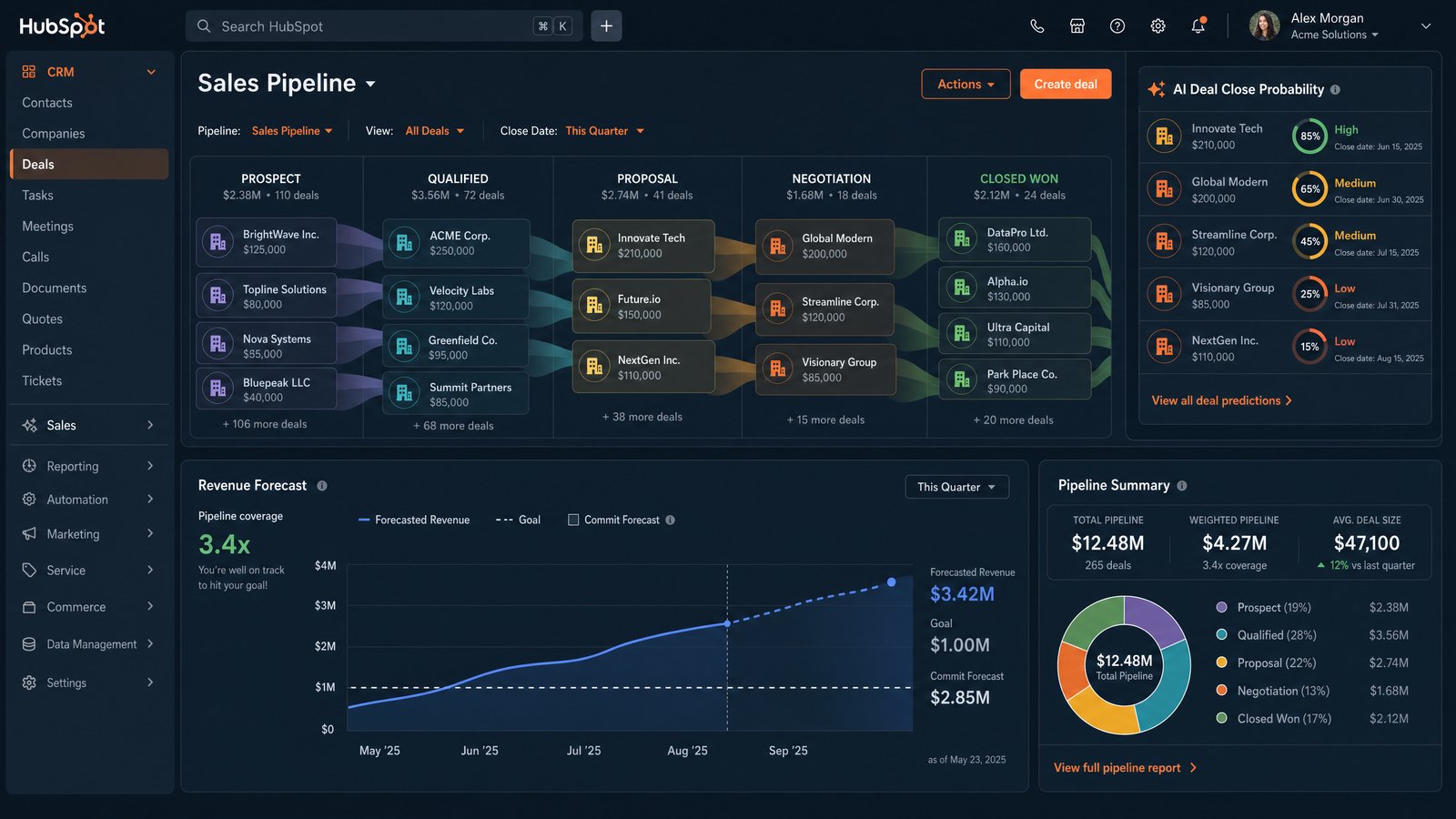Viewport: 1456px width, 819px height.
Task: Click the Data Management database icon
Action: point(29,644)
